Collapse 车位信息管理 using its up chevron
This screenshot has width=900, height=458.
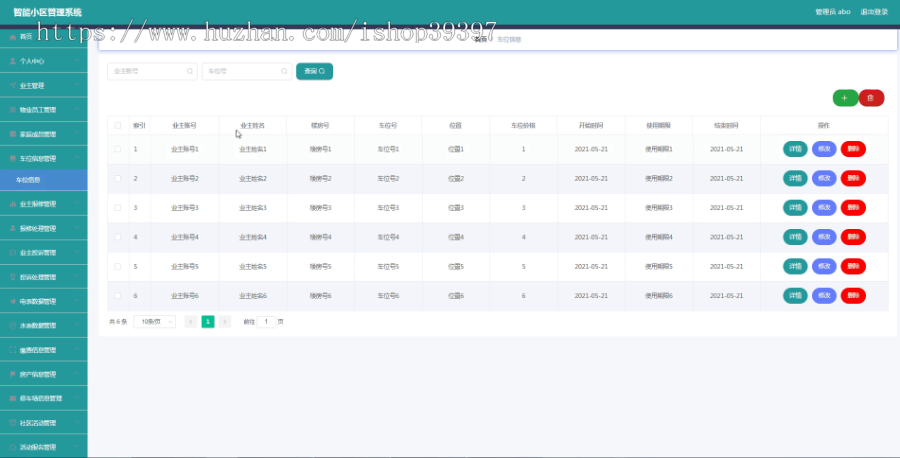(x=77, y=158)
